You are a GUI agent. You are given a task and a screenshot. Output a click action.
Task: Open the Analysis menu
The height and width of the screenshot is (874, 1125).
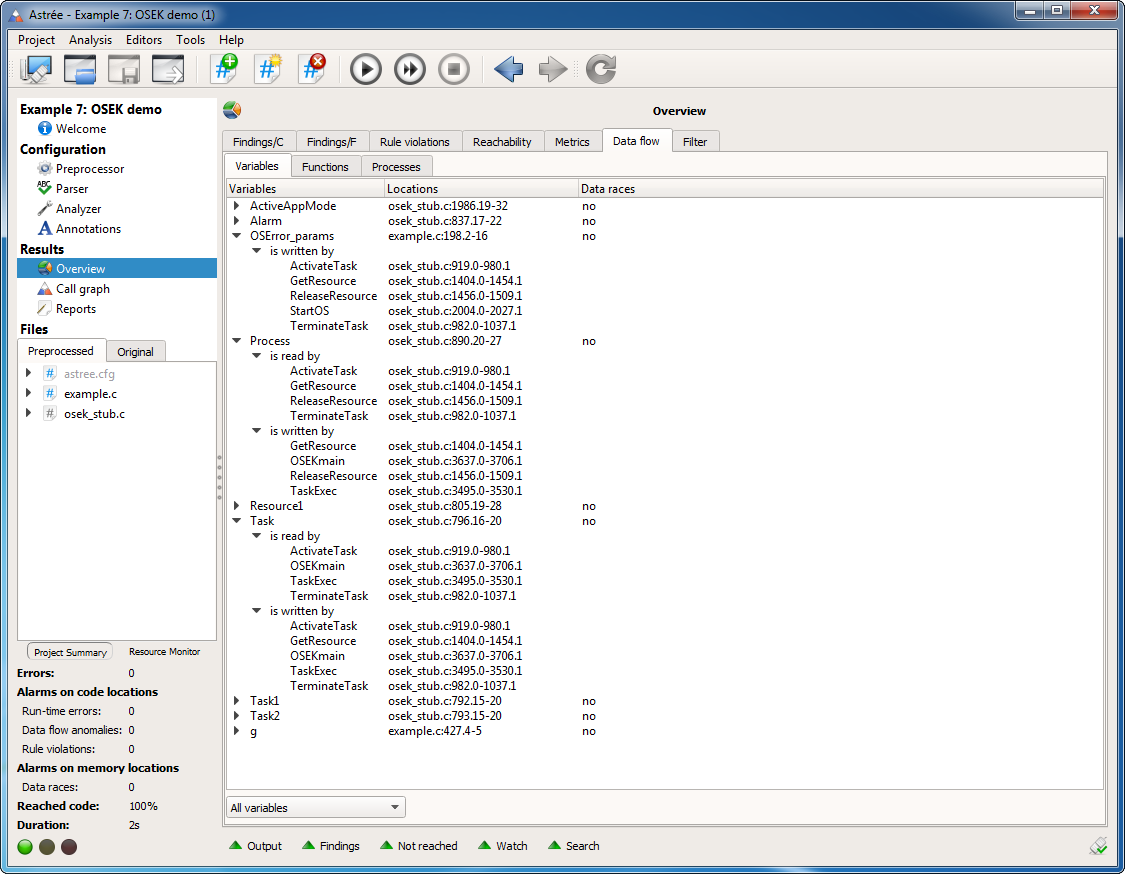[x=90, y=40]
